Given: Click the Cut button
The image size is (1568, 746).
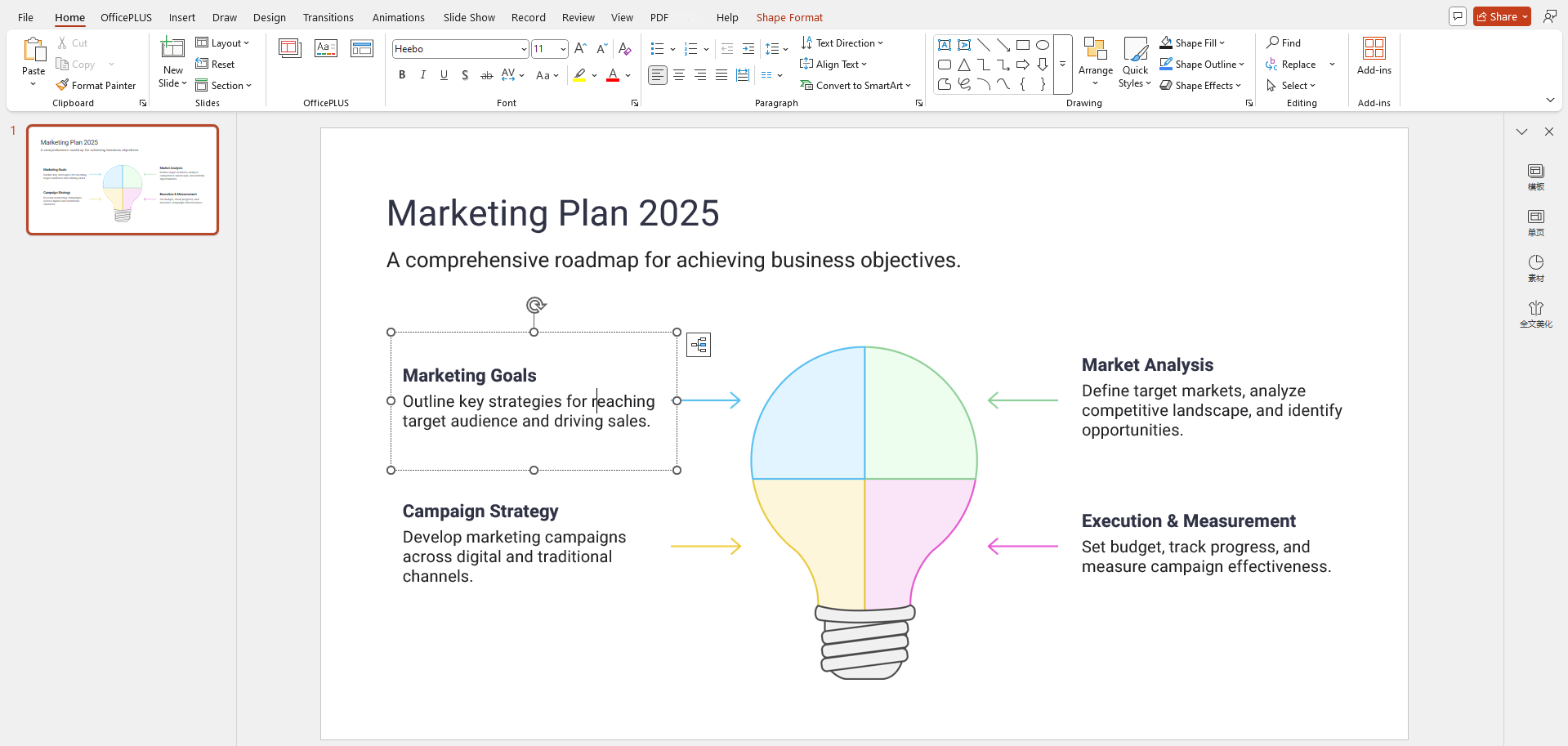Looking at the screenshot, I should point(72,42).
